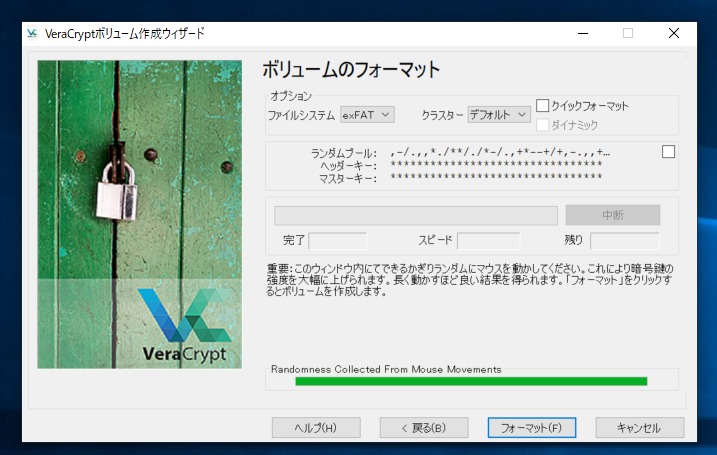Viewport: 717px width, 455px height.
Task: Open the ファイルシステム exFAT dropdown
Action: [367, 115]
